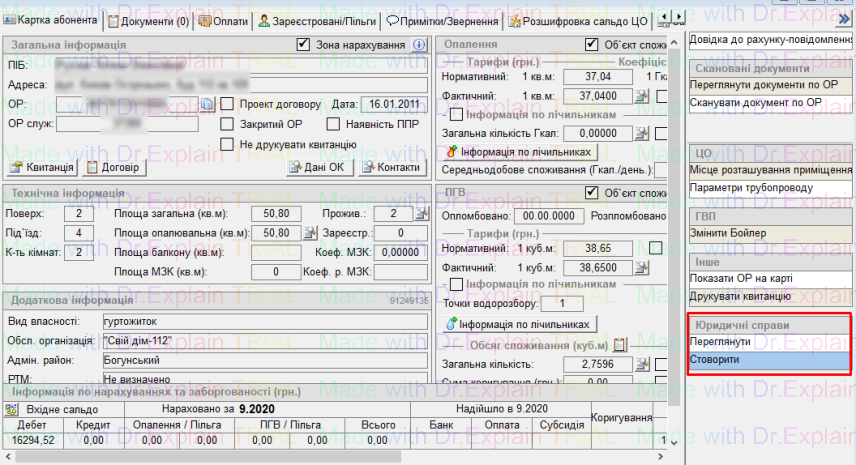This screenshot has height=465, width=856.
Task: Click the copy icon next to ОР field
Action: click(x=208, y=104)
